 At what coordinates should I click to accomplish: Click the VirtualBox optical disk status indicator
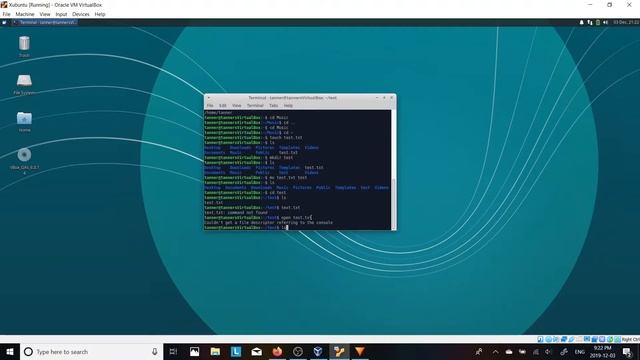pyautogui.click(x=549, y=339)
